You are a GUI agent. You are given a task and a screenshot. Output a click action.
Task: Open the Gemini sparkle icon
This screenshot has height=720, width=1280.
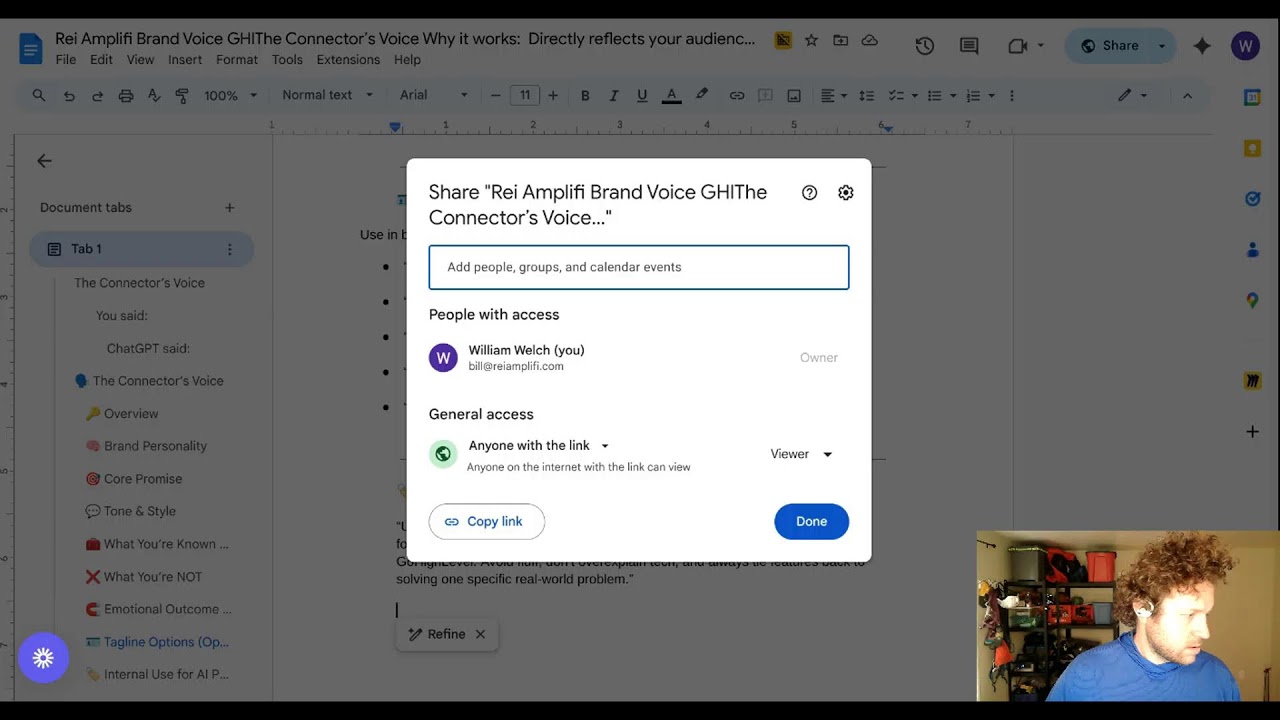coord(1203,46)
